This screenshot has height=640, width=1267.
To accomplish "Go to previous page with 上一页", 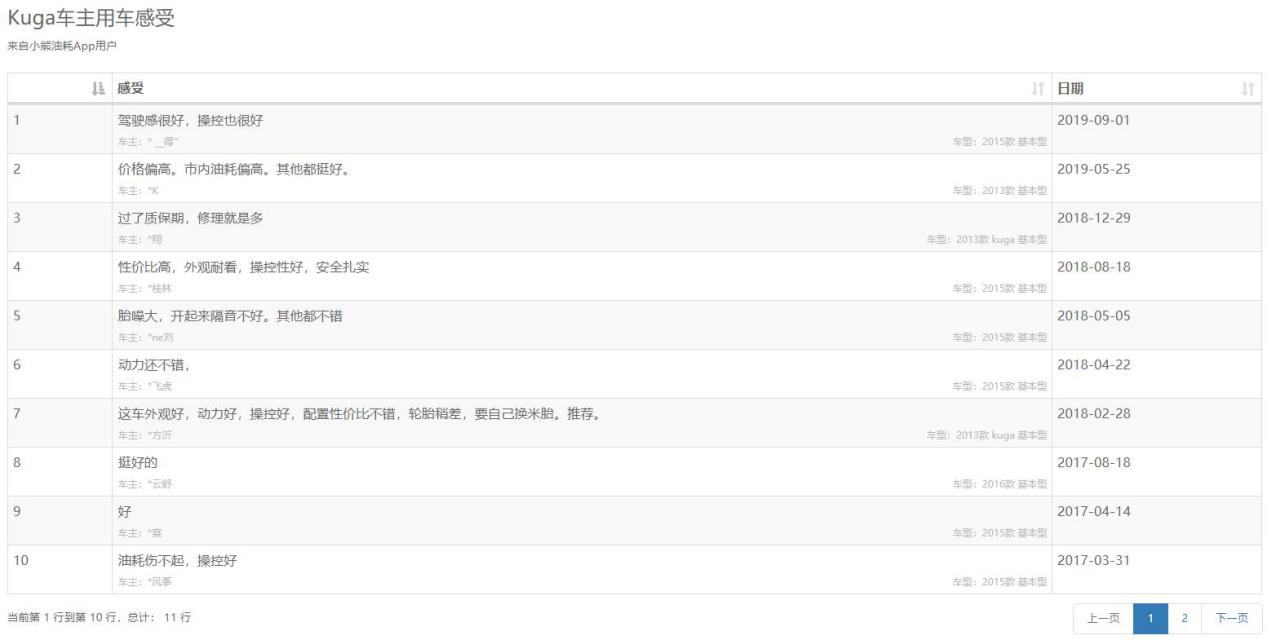I will [x=1103, y=618].
